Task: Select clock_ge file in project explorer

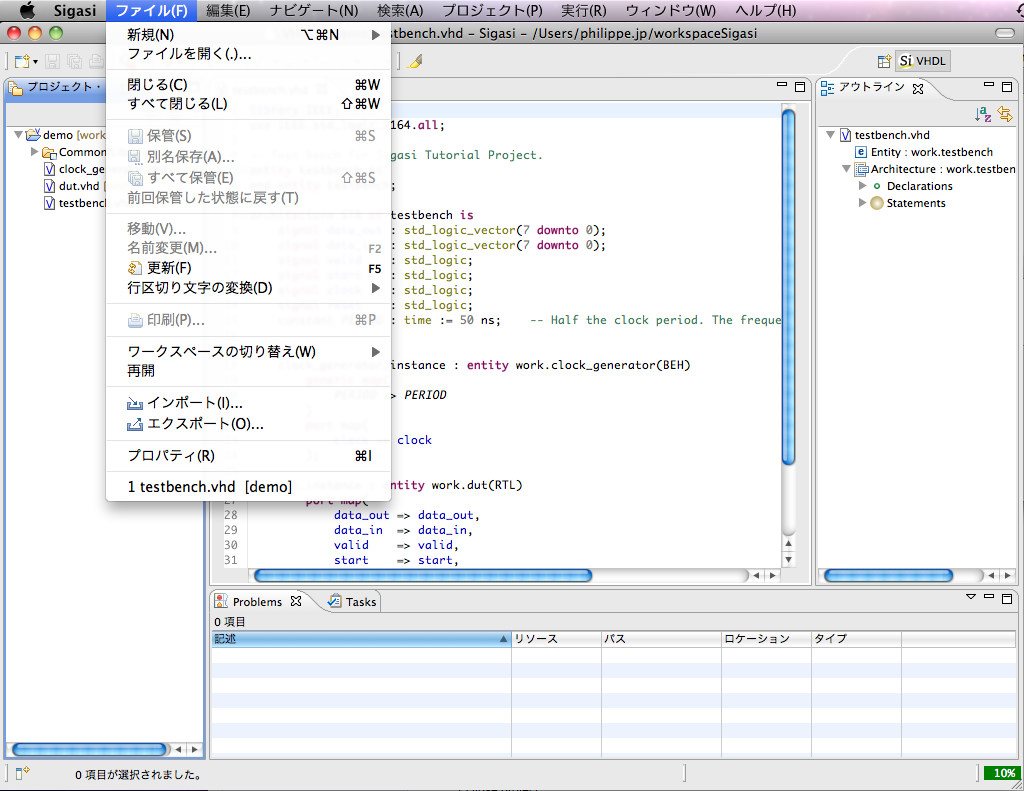Action: [x=74, y=169]
